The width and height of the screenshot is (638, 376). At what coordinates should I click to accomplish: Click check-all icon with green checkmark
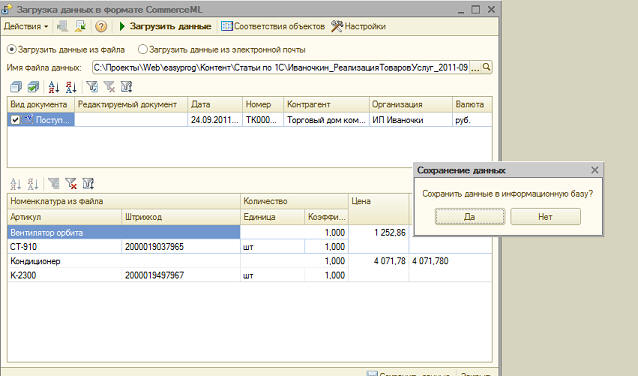33,87
